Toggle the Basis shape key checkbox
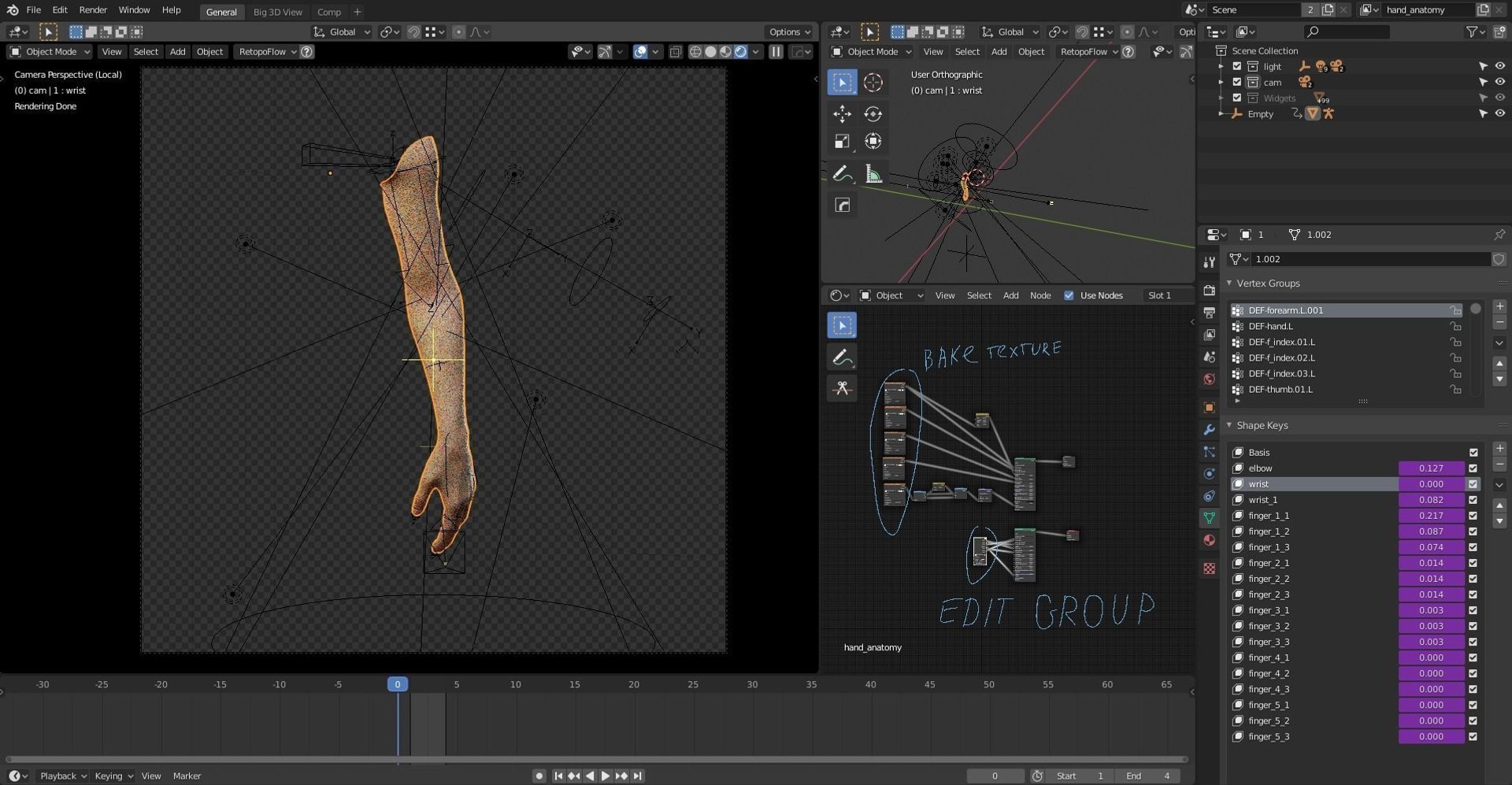This screenshot has width=1512, height=785. click(1473, 453)
